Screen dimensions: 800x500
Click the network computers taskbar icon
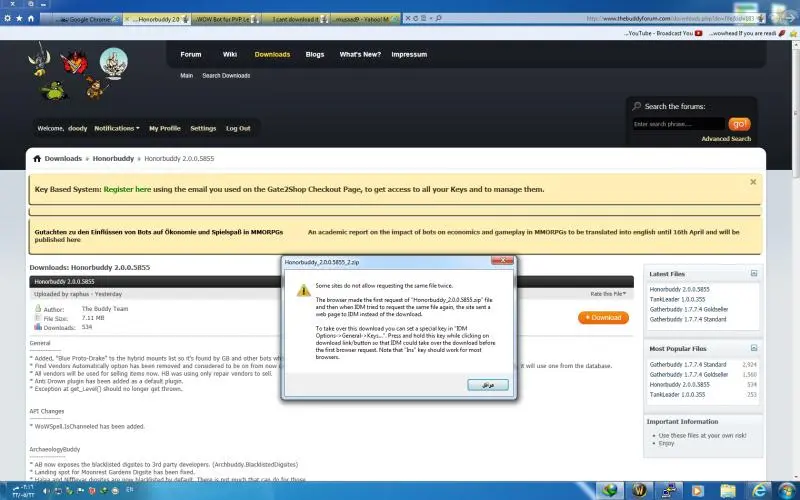point(668,491)
